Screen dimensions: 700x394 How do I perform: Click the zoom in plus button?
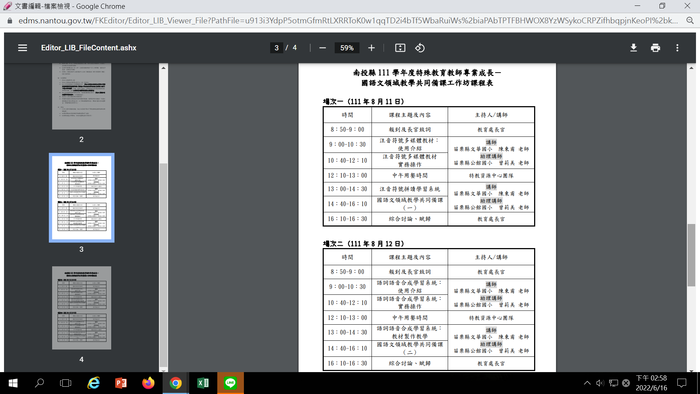click(x=371, y=48)
